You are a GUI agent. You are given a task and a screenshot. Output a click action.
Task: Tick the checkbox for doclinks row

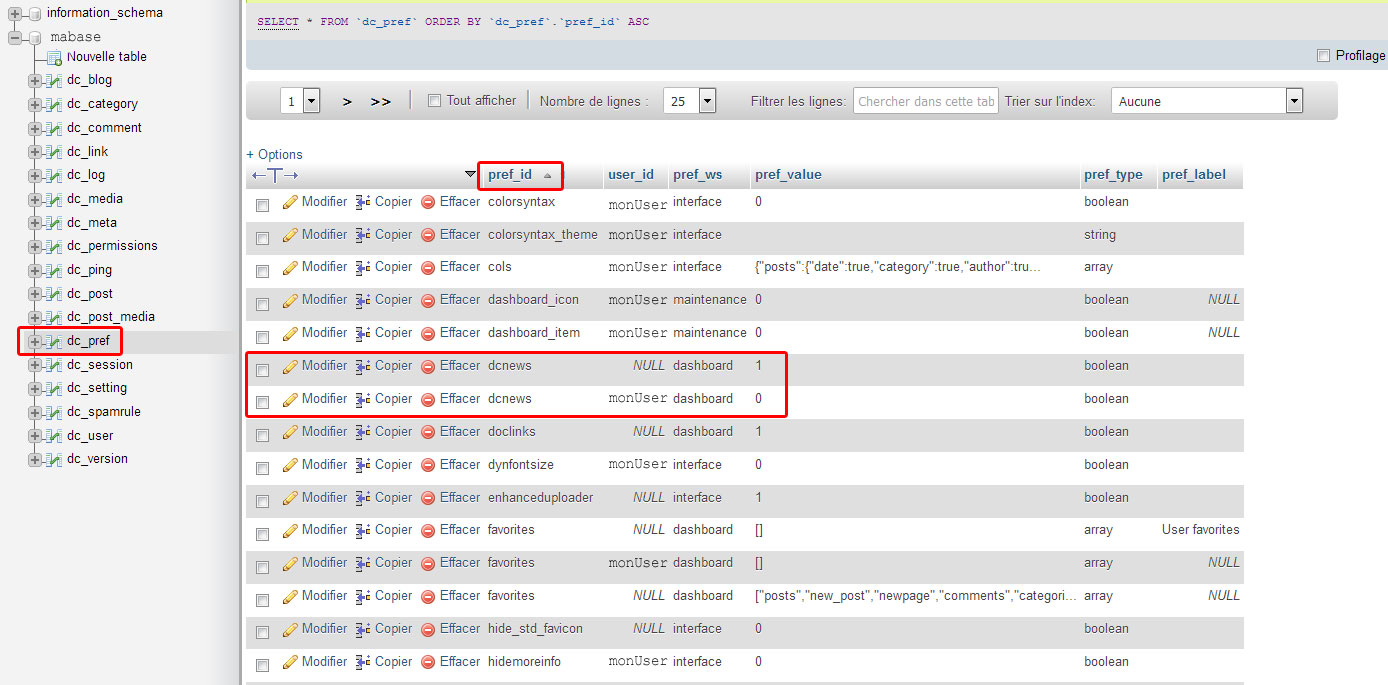(262, 436)
